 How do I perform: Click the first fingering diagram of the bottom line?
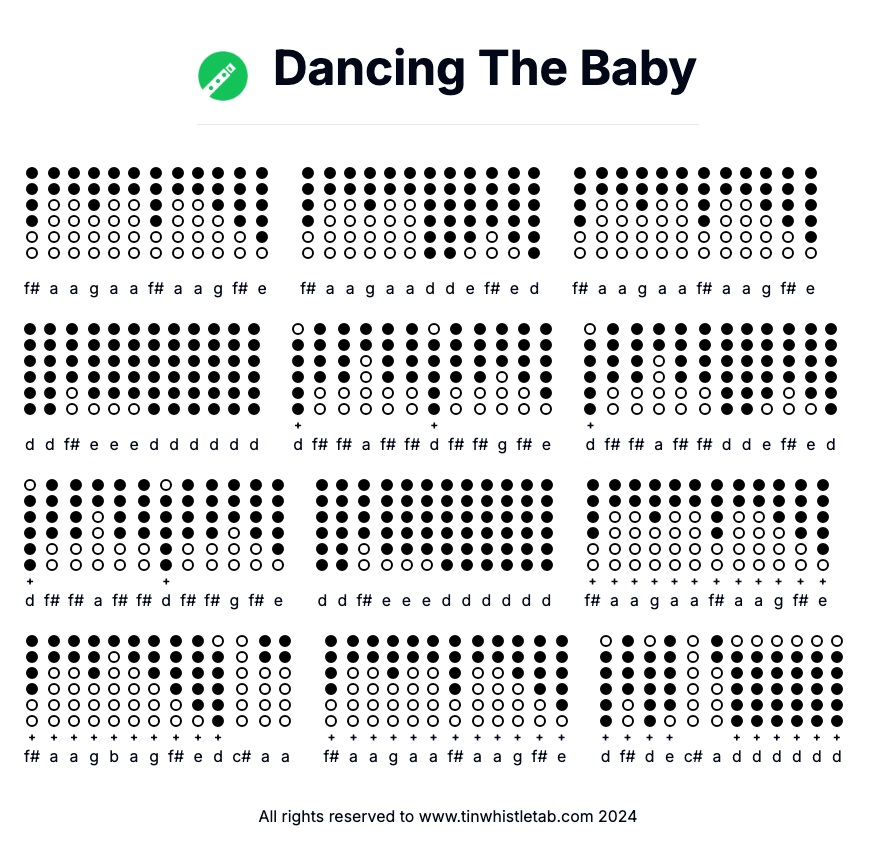(32, 680)
